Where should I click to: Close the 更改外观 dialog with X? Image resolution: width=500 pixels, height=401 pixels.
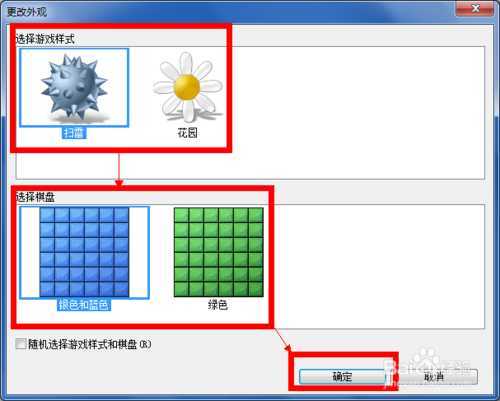click(x=476, y=8)
